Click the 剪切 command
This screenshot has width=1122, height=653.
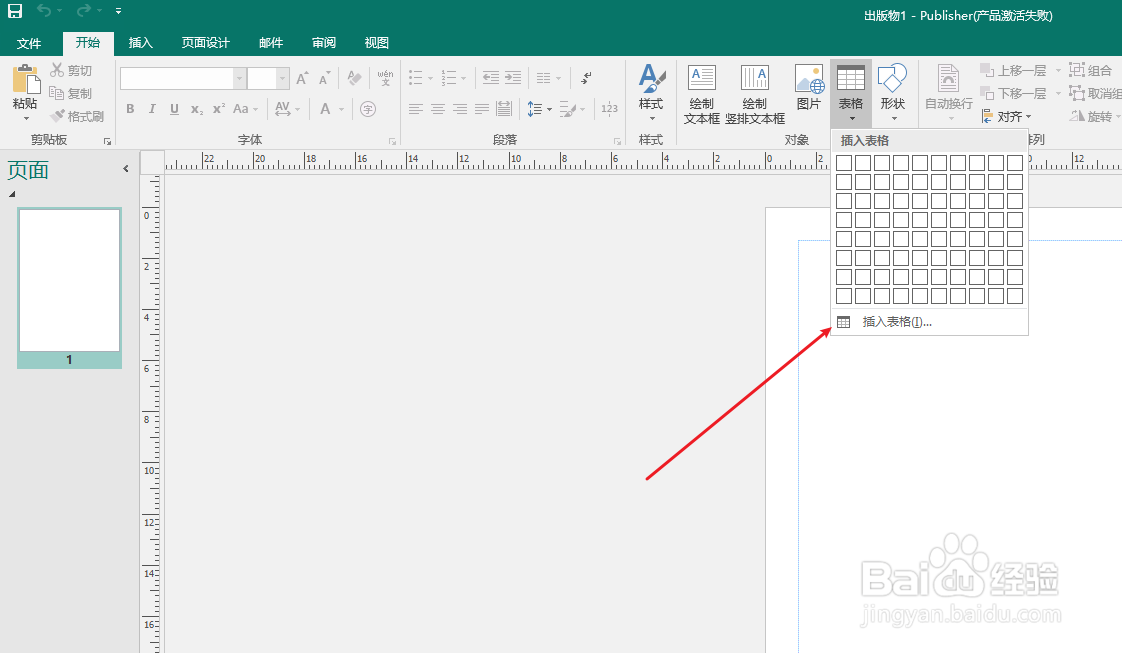point(70,69)
